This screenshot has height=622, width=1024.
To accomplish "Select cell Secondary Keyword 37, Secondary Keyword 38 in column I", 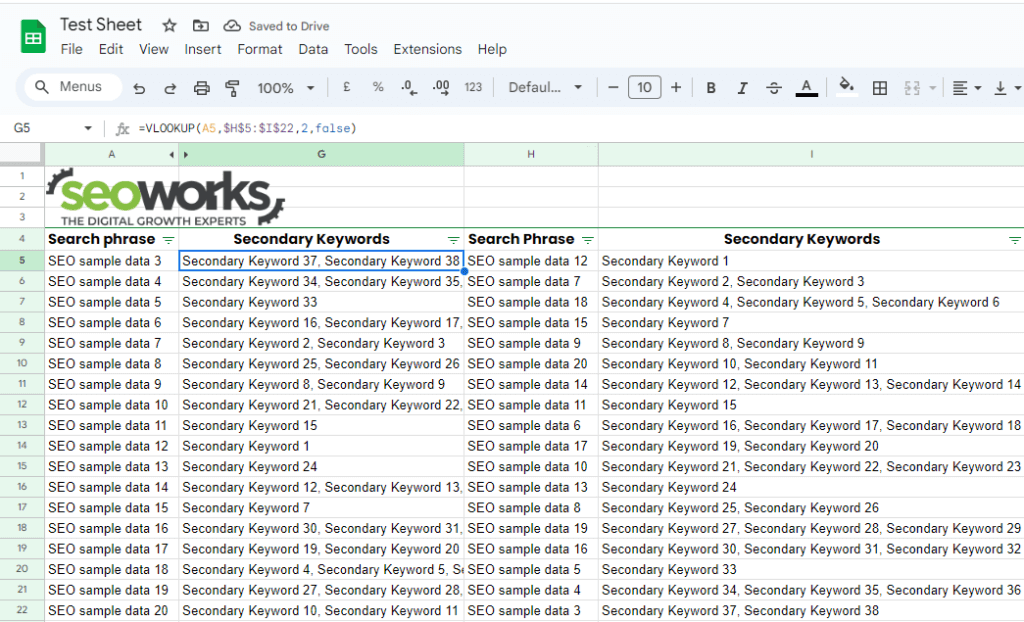I will click(811, 610).
